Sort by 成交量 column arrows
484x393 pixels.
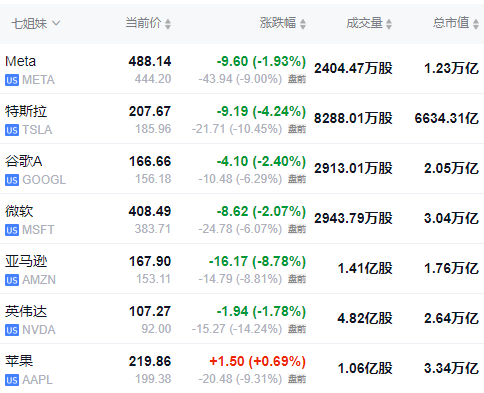coord(389,24)
